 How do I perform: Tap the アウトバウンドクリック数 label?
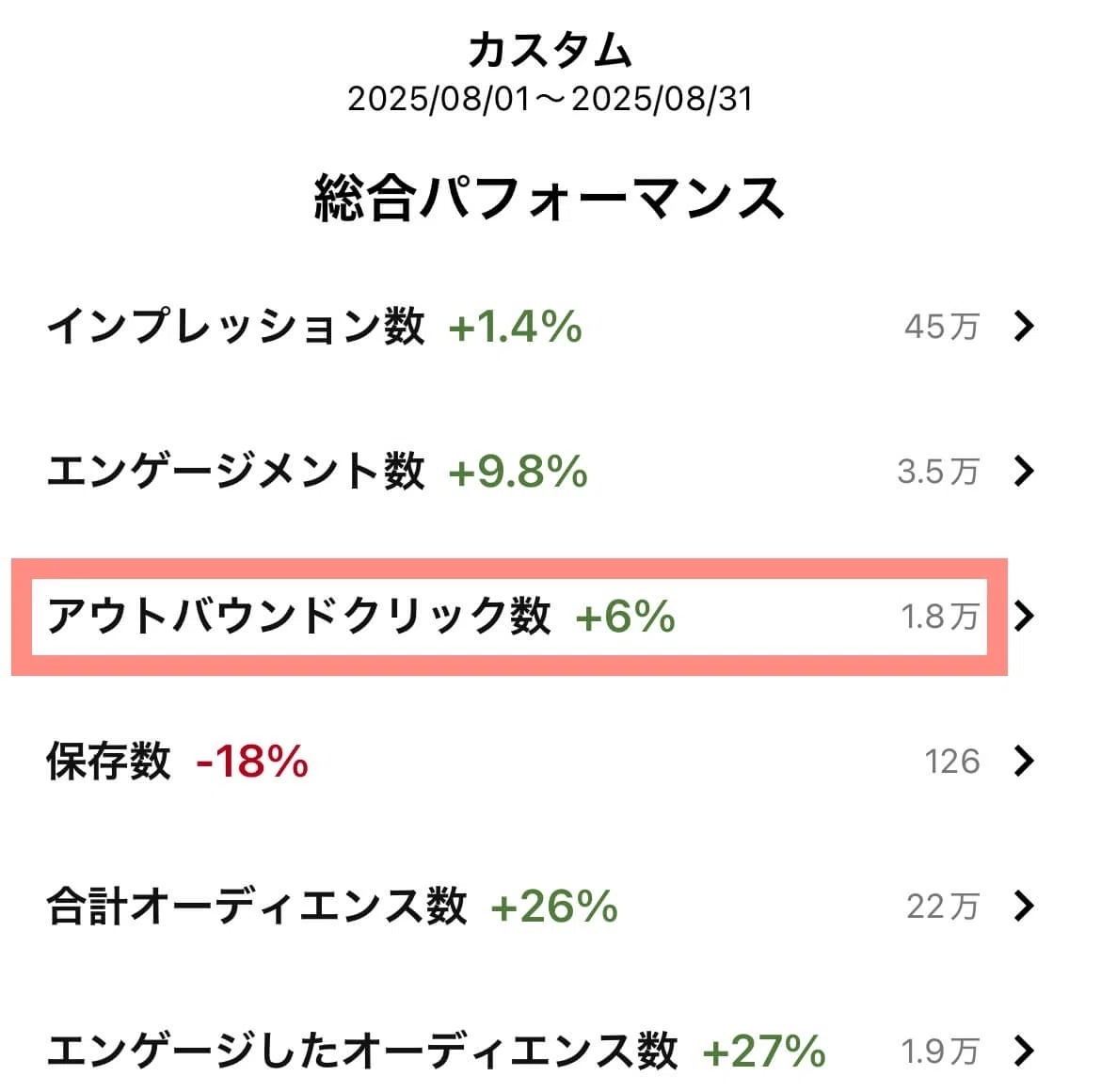click(298, 616)
